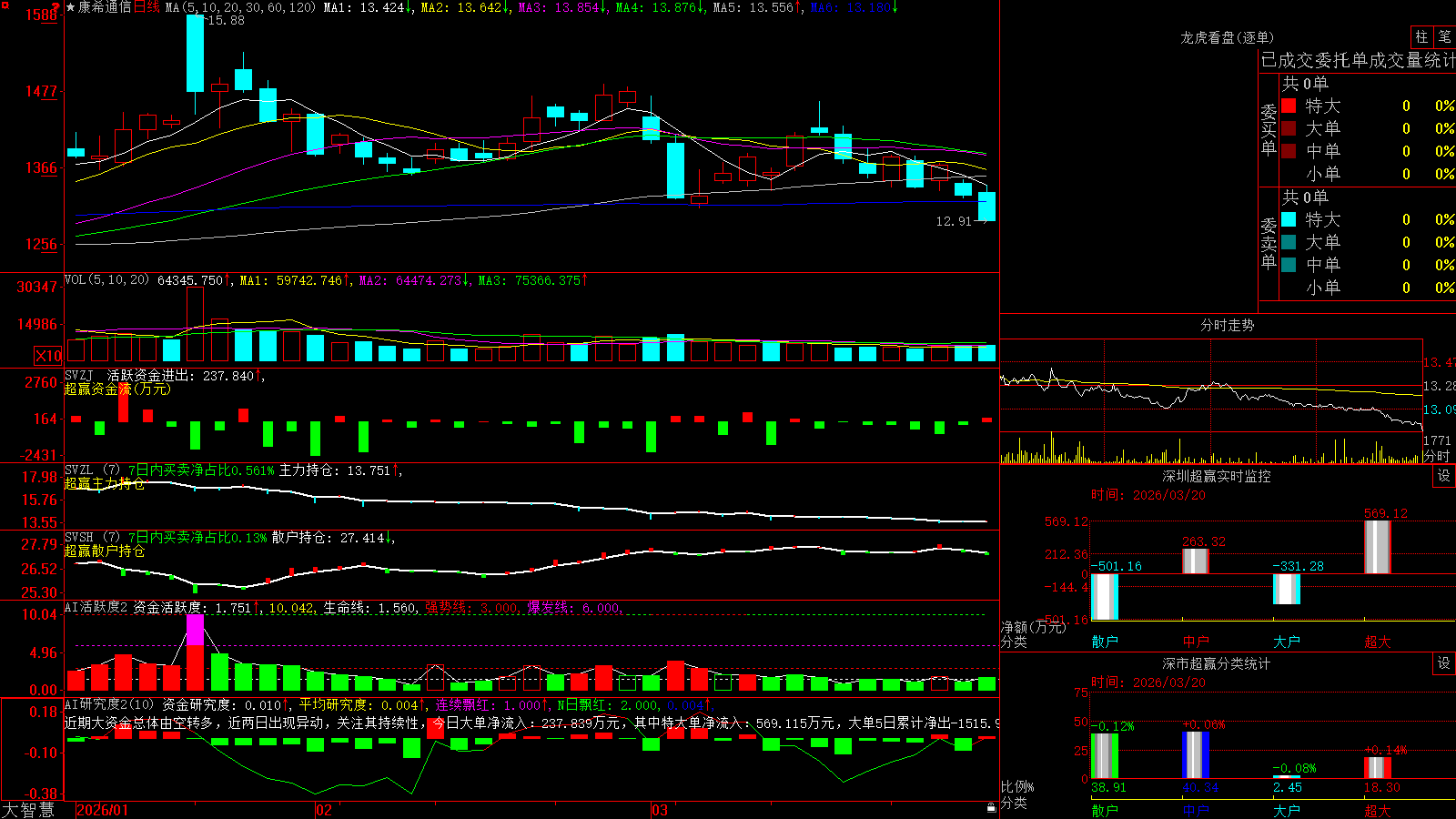This screenshot has height=819, width=1456.
Task: Click the red 特大 buy-order color swatch
Action: click(1289, 106)
